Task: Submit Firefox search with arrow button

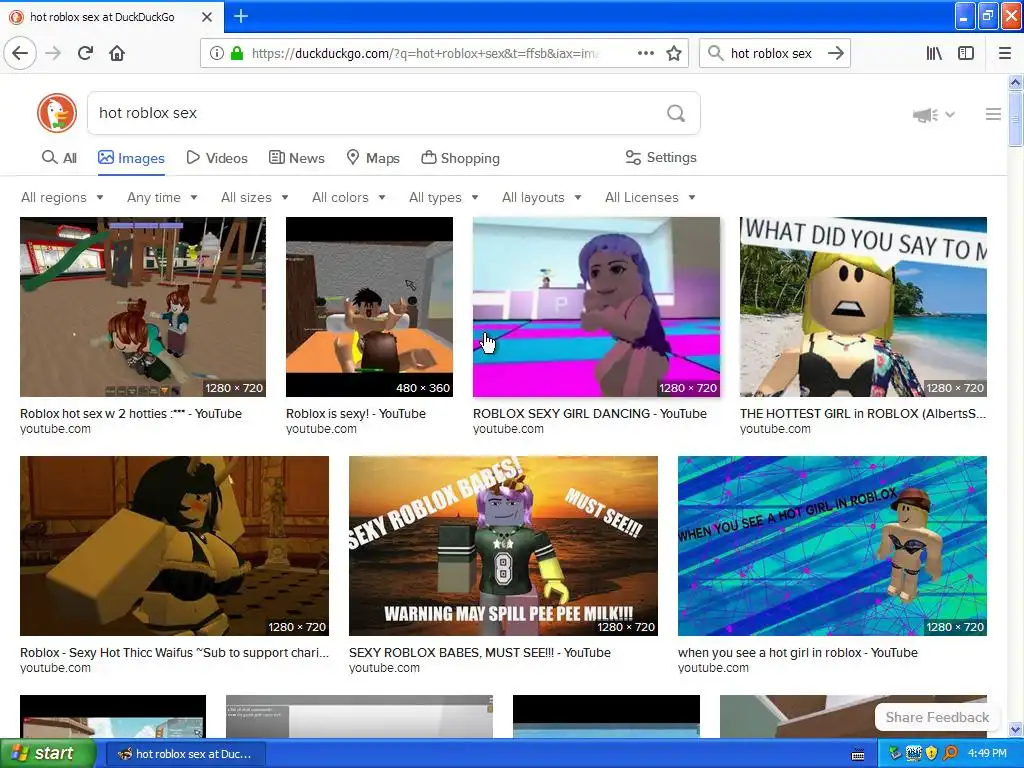Action: click(836, 53)
